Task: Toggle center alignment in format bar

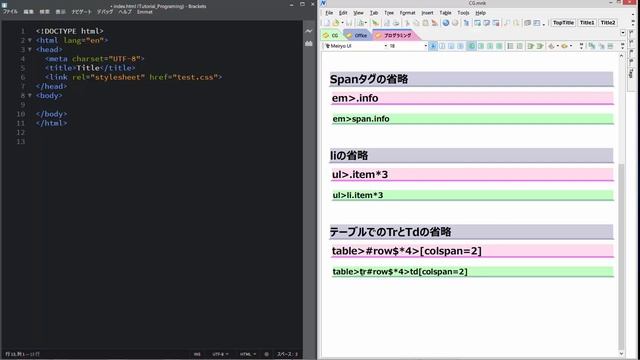Action: coord(481,46)
